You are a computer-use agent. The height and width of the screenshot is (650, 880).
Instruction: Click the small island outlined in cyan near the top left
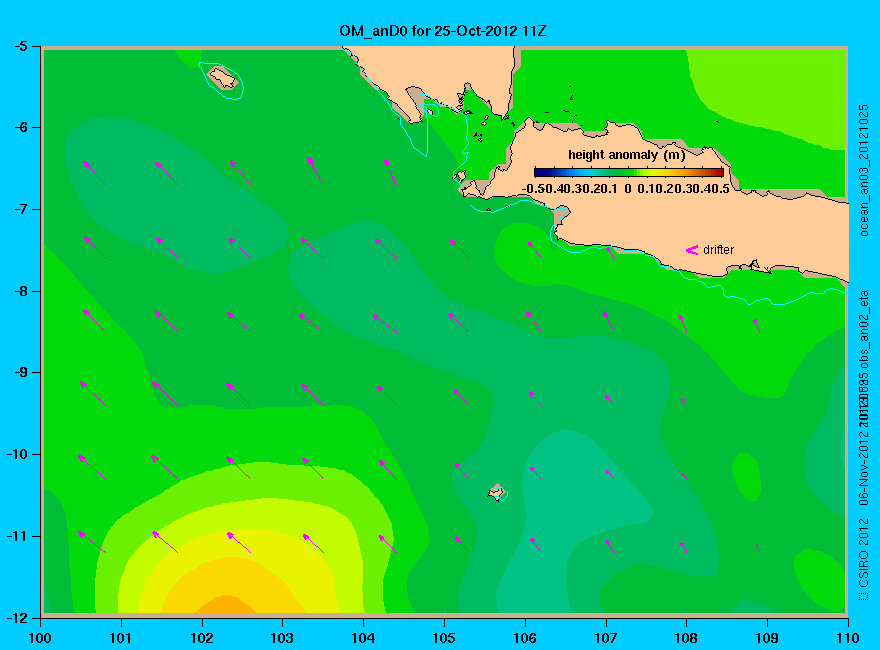(223, 77)
